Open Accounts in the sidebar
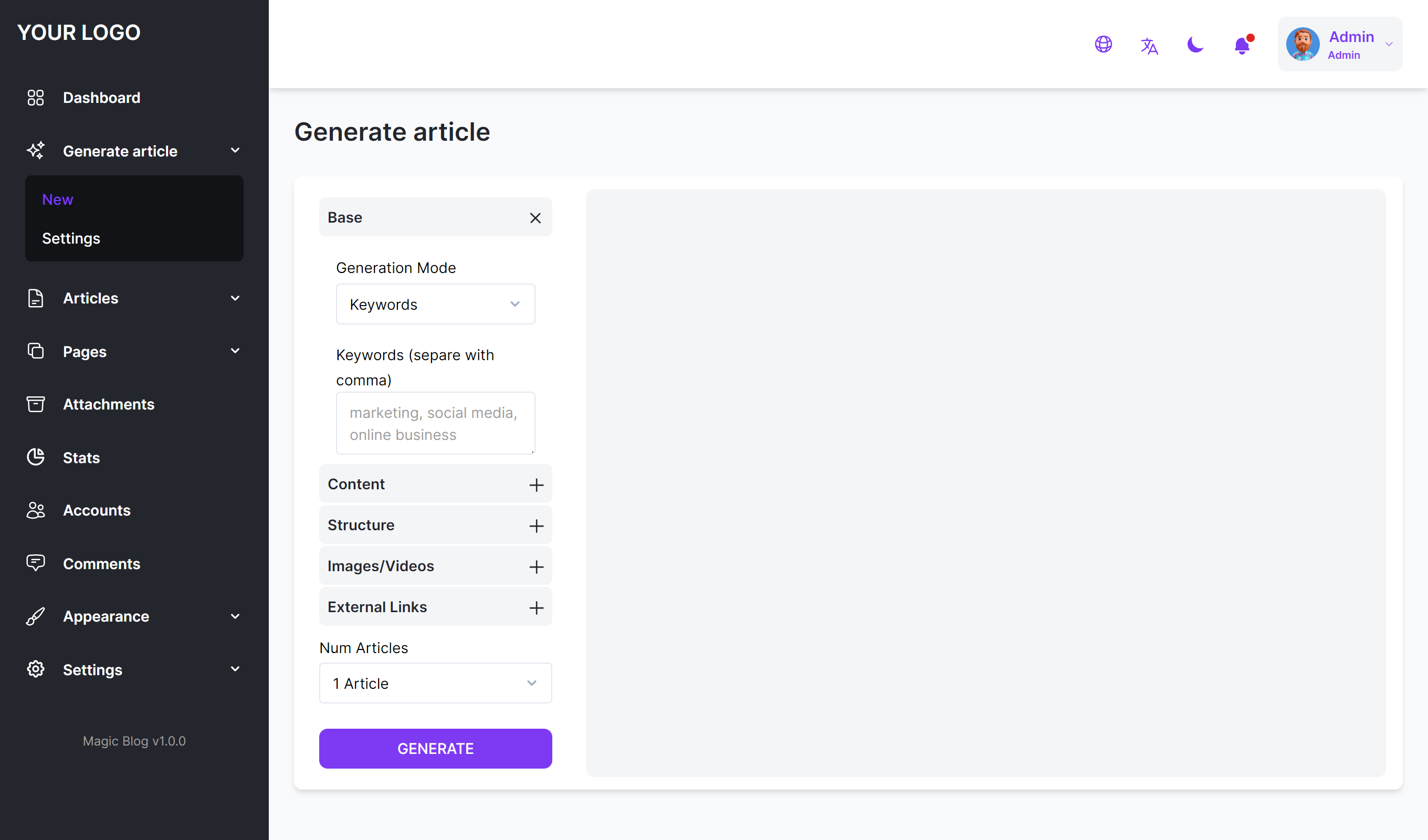1428x840 pixels. point(96,510)
